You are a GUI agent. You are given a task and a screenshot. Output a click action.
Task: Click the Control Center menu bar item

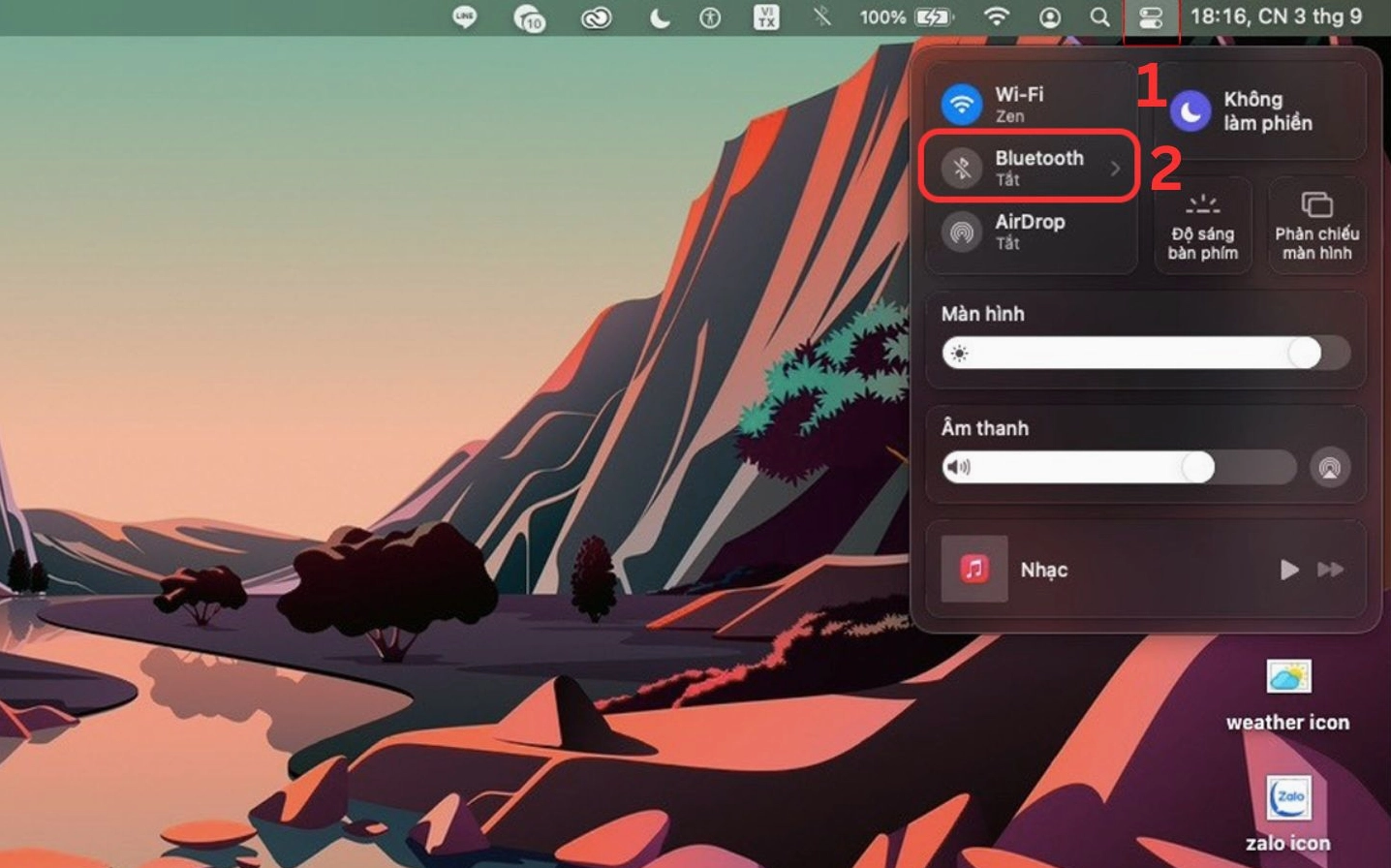(1151, 17)
